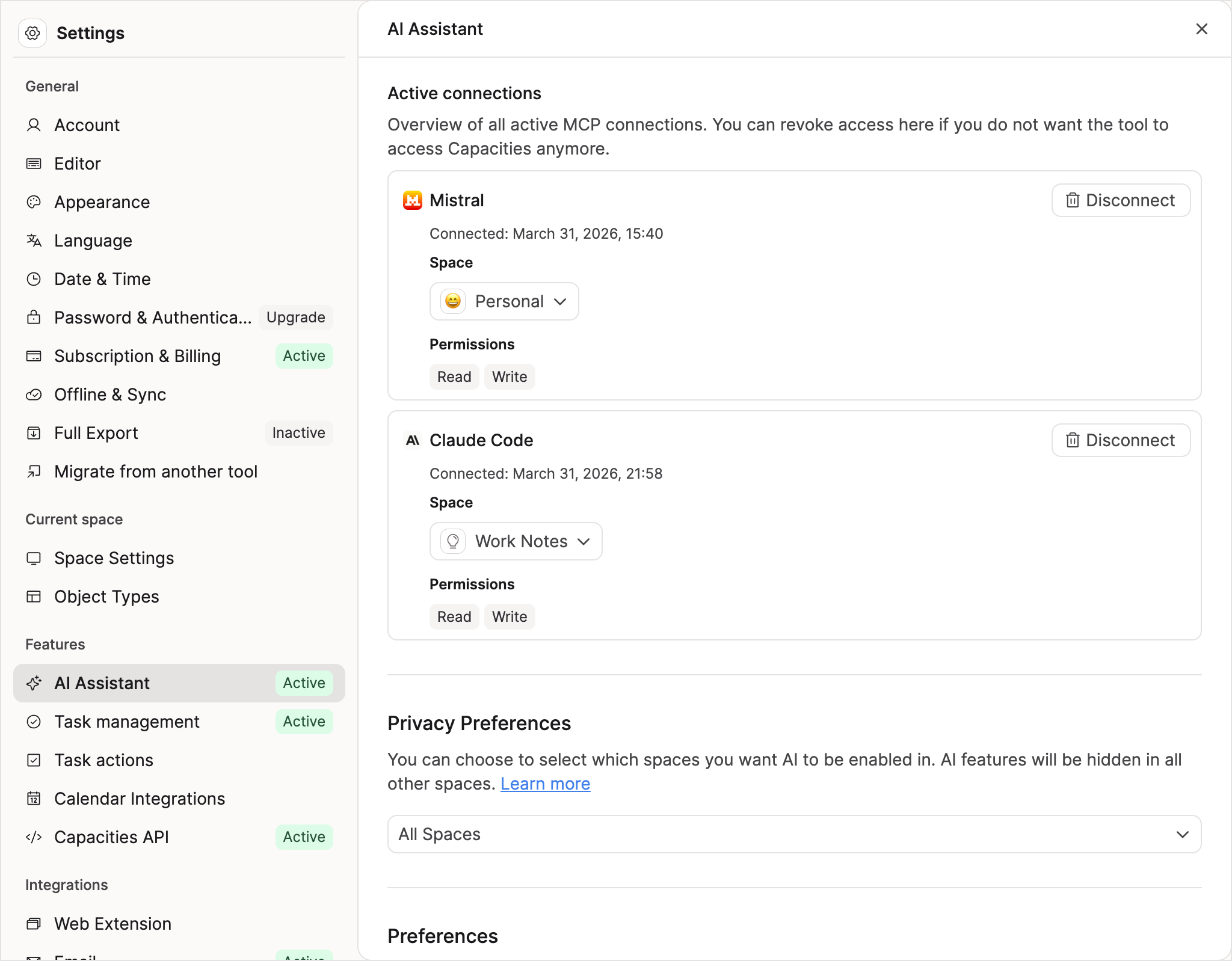Click the Appearance palette icon
Viewport: 1232px width, 961px height.
click(34, 202)
